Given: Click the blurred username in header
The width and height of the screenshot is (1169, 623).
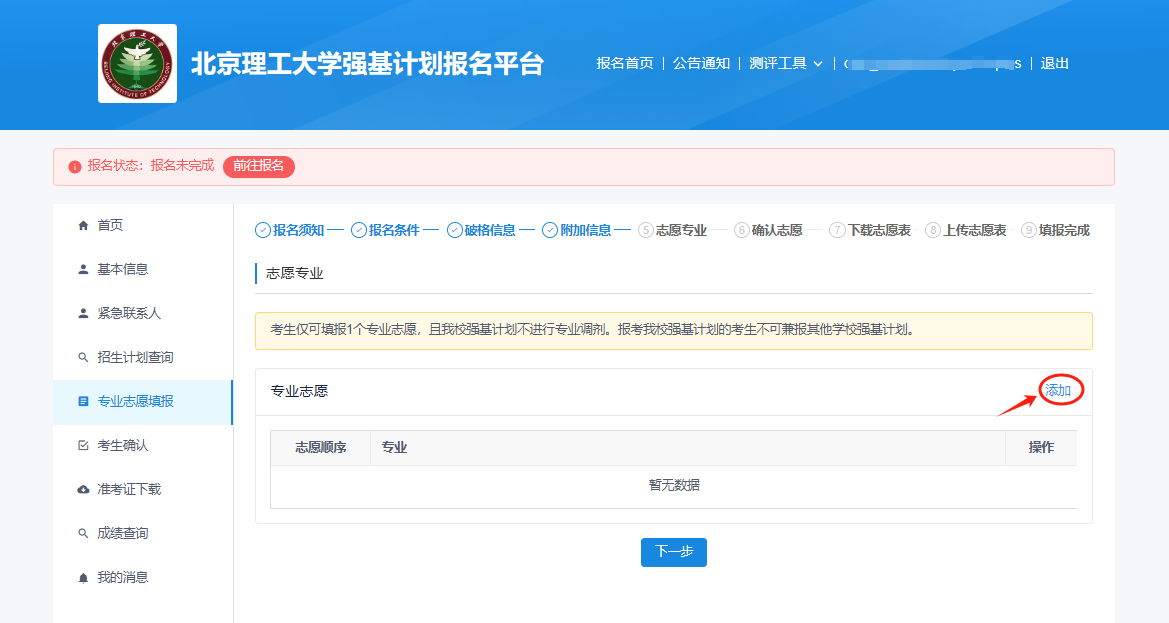Looking at the screenshot, I should pyautogui.click(x=933, y=64).
